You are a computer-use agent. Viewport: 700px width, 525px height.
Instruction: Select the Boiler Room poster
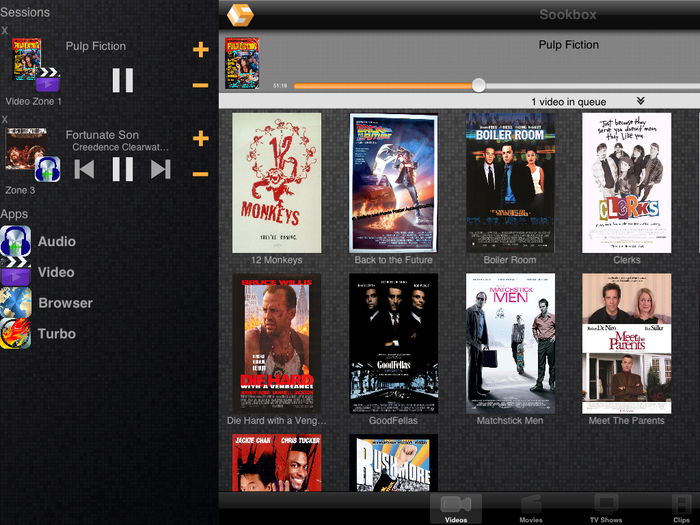coord(510,183)
